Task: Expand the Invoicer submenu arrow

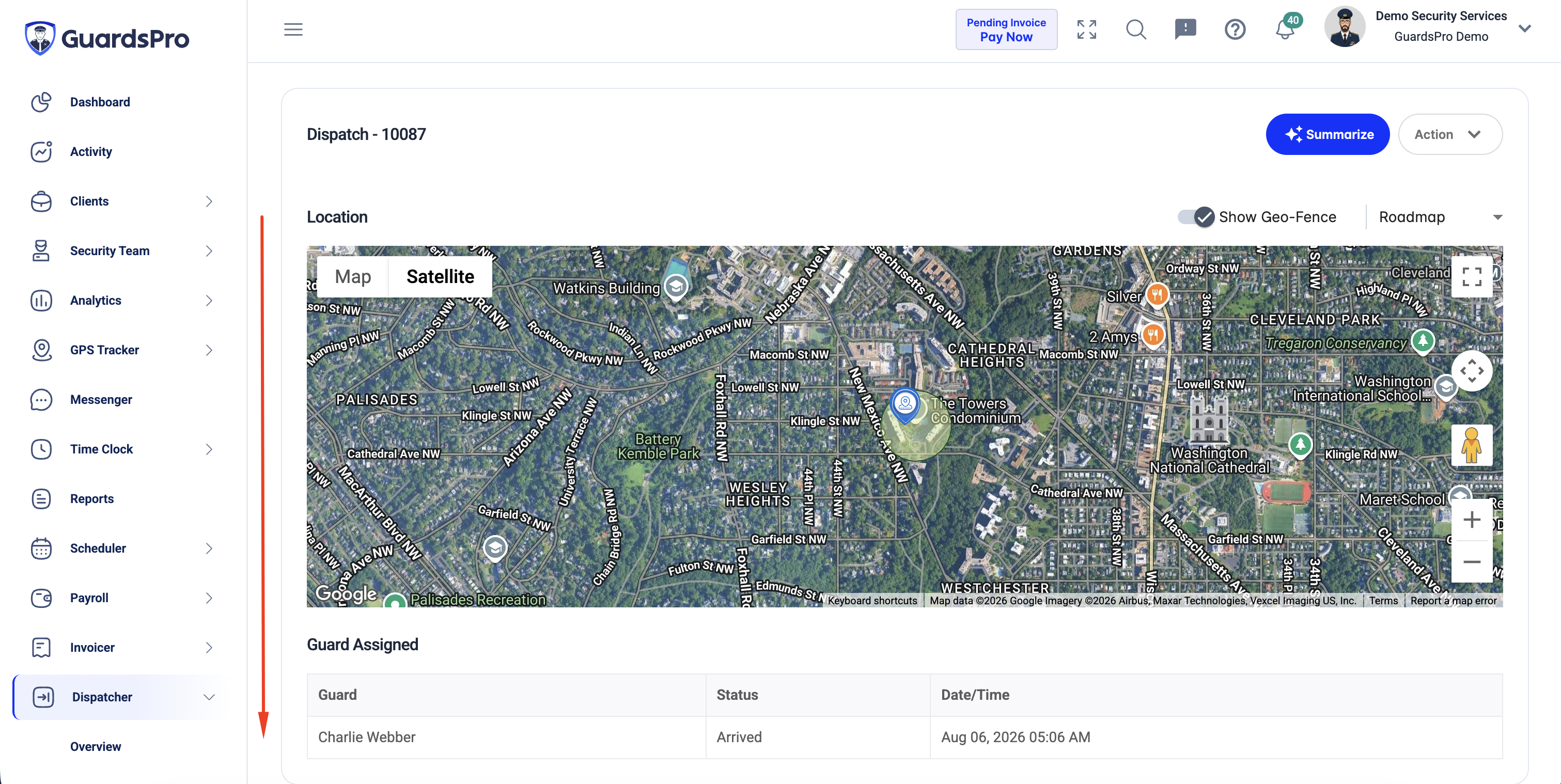Action: pyautogui.click(x=209, y=648)
